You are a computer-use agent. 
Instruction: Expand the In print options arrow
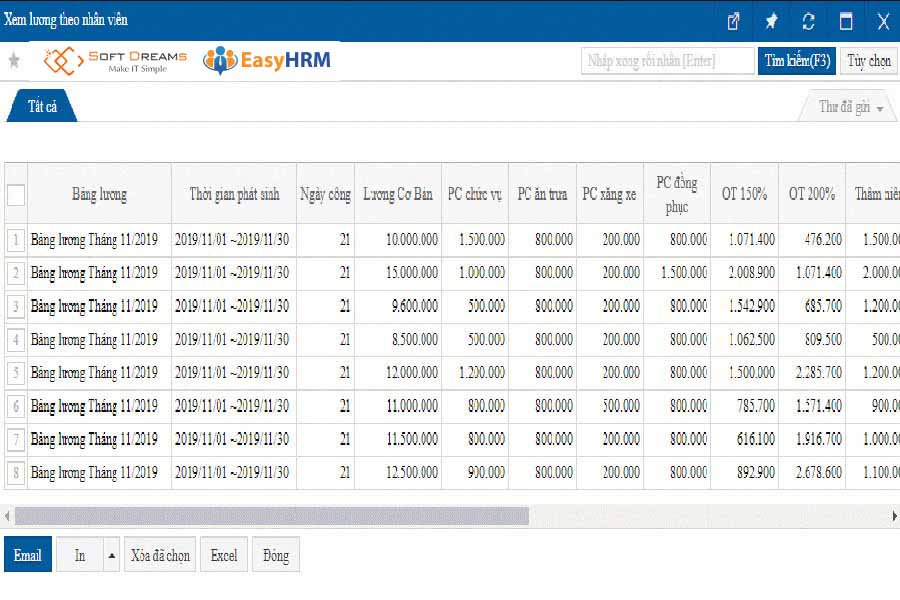pos(112,556)
